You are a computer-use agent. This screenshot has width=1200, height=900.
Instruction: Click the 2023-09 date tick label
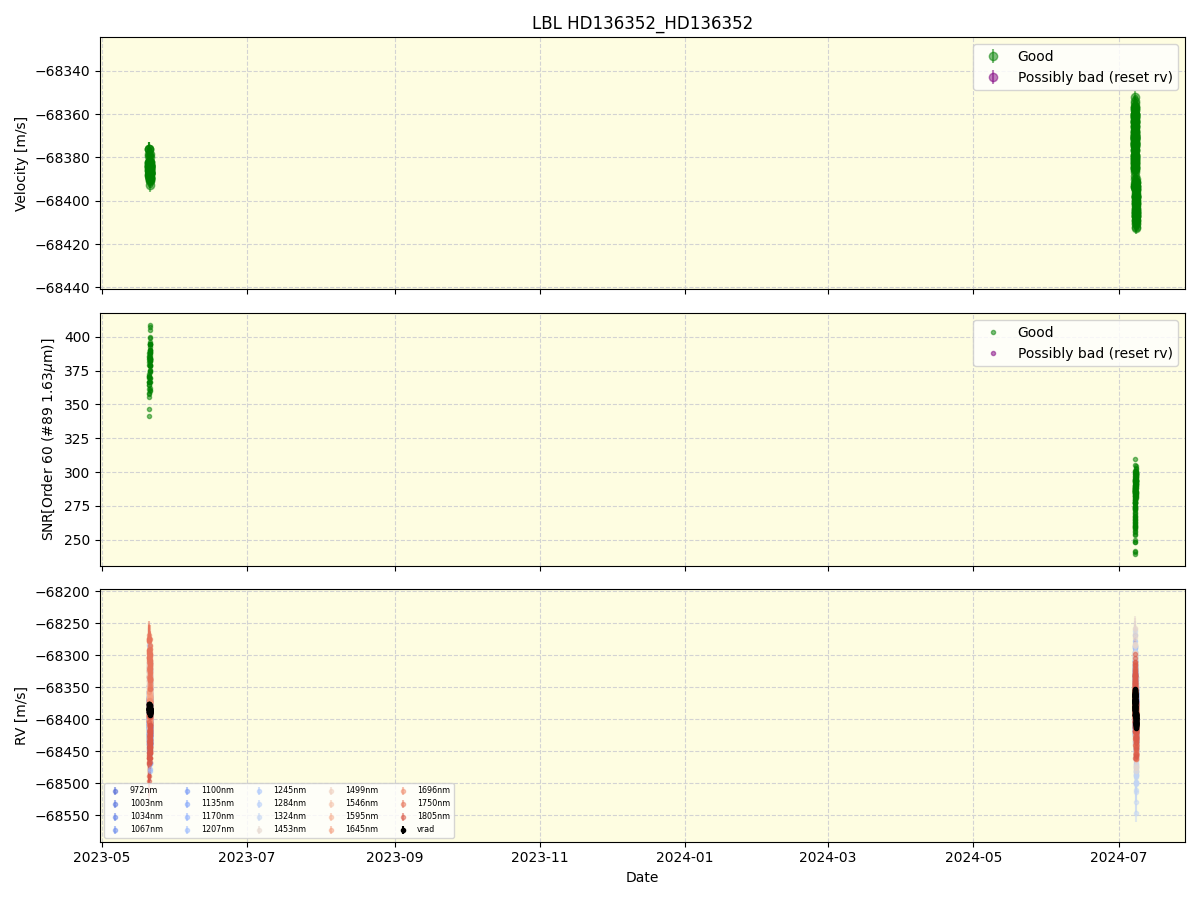pyautogui.click(x=395, y=856)
